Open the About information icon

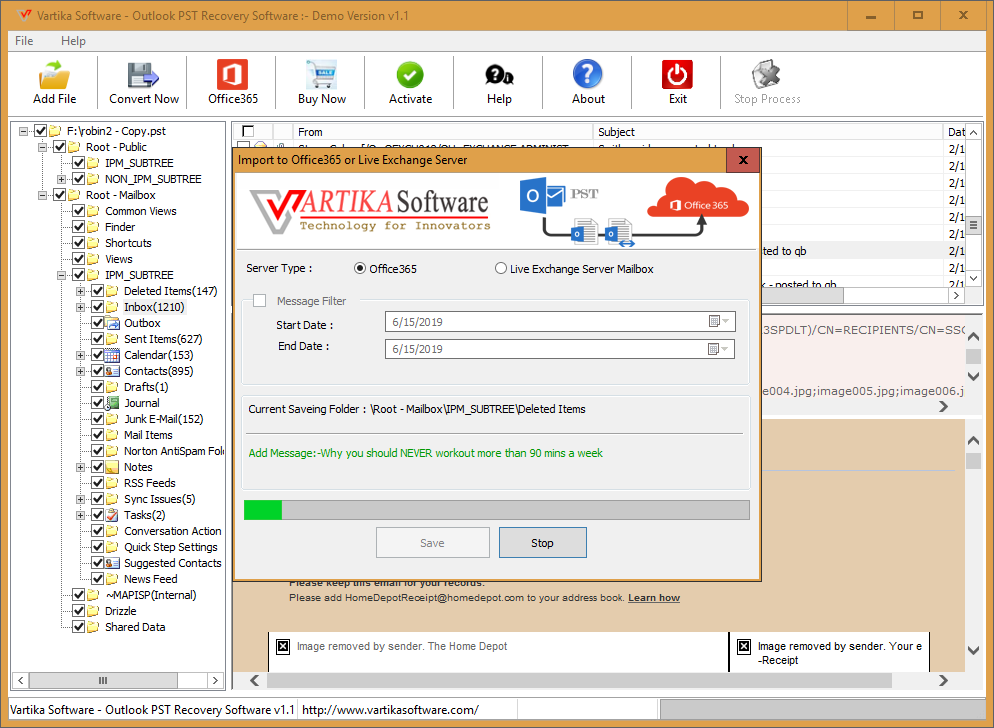[x=588, y=75]
